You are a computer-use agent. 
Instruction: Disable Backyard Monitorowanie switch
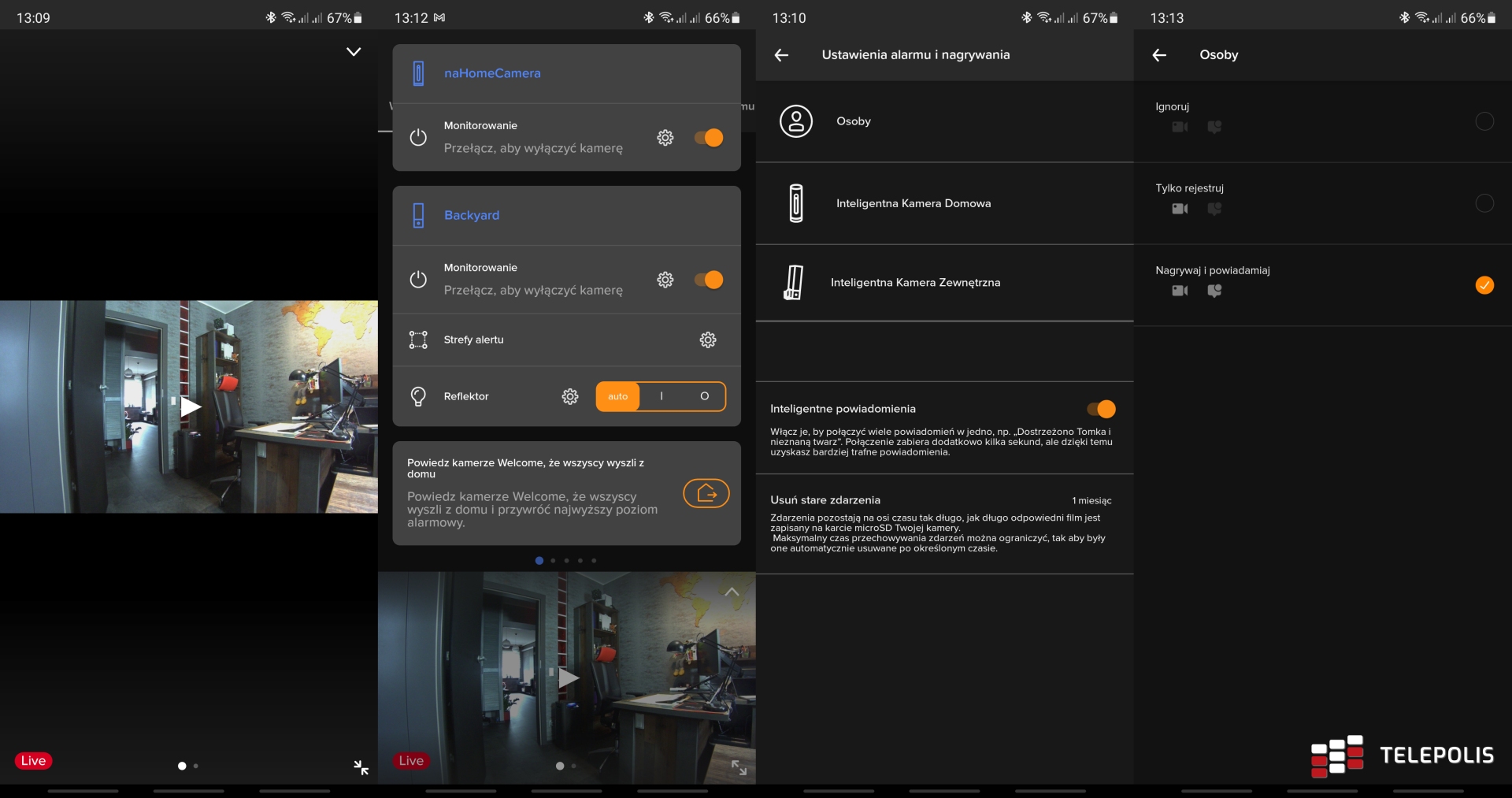click(x=709, y=280)
